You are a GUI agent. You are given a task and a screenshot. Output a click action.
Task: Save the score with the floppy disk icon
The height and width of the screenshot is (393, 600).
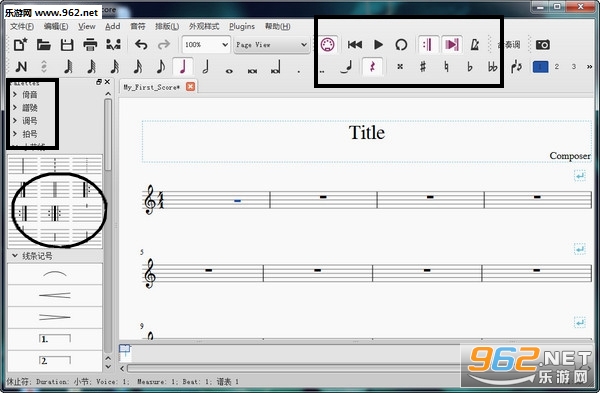tap(67, 44)
